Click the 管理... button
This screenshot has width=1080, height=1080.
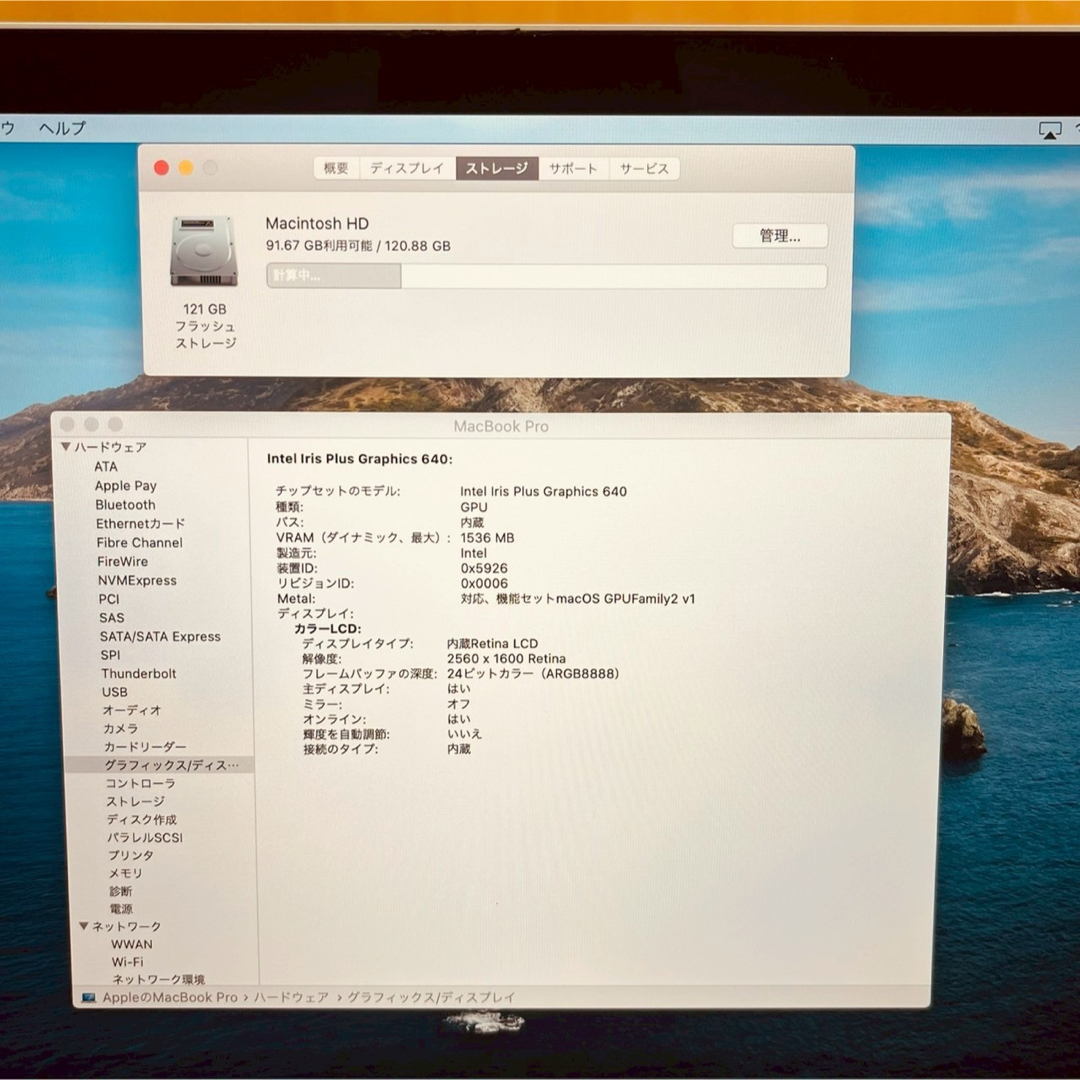pos(780,236)
